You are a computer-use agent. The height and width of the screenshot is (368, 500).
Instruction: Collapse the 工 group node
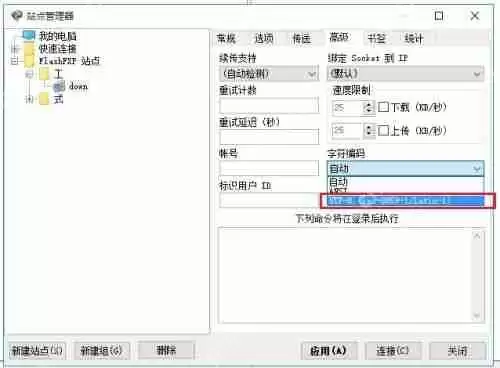pos(29,74)
